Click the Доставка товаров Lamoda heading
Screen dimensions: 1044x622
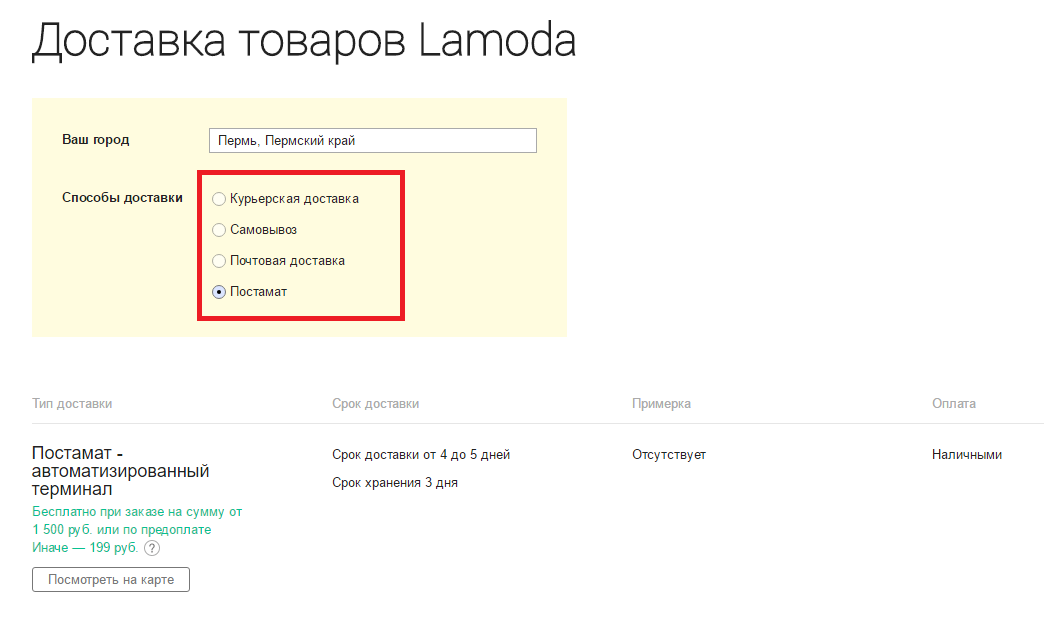tap(304, 40)
